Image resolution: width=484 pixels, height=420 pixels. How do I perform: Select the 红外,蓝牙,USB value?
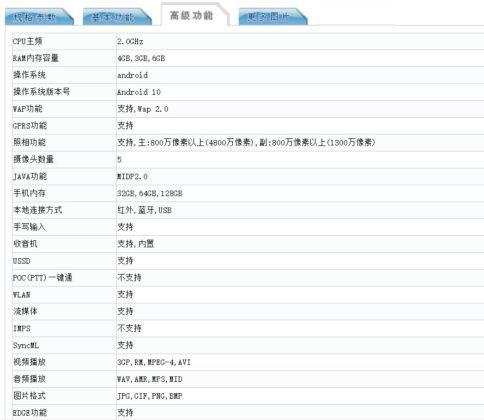(x=144, y=210)
